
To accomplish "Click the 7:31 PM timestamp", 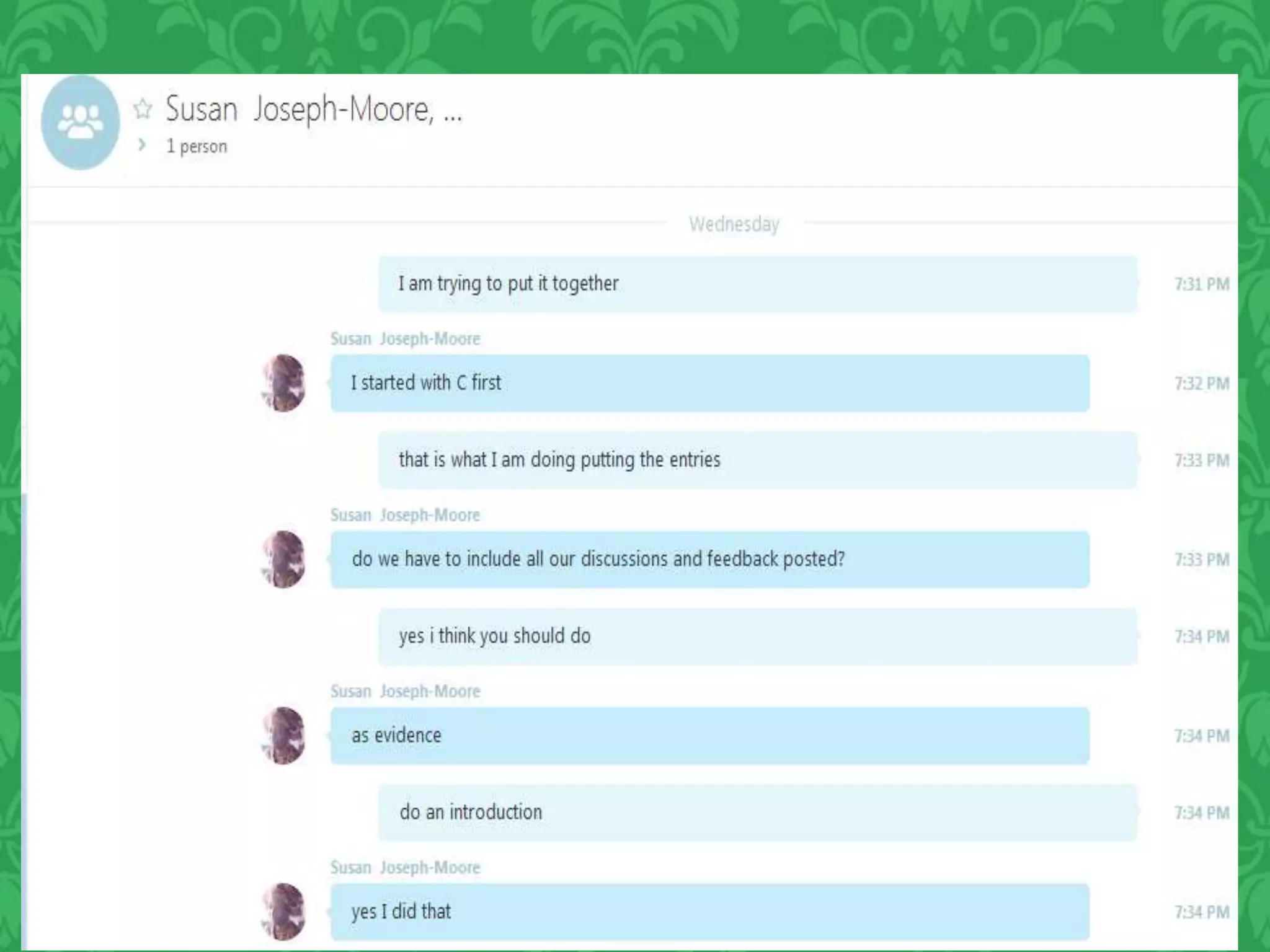I will tap(1202, 284).
